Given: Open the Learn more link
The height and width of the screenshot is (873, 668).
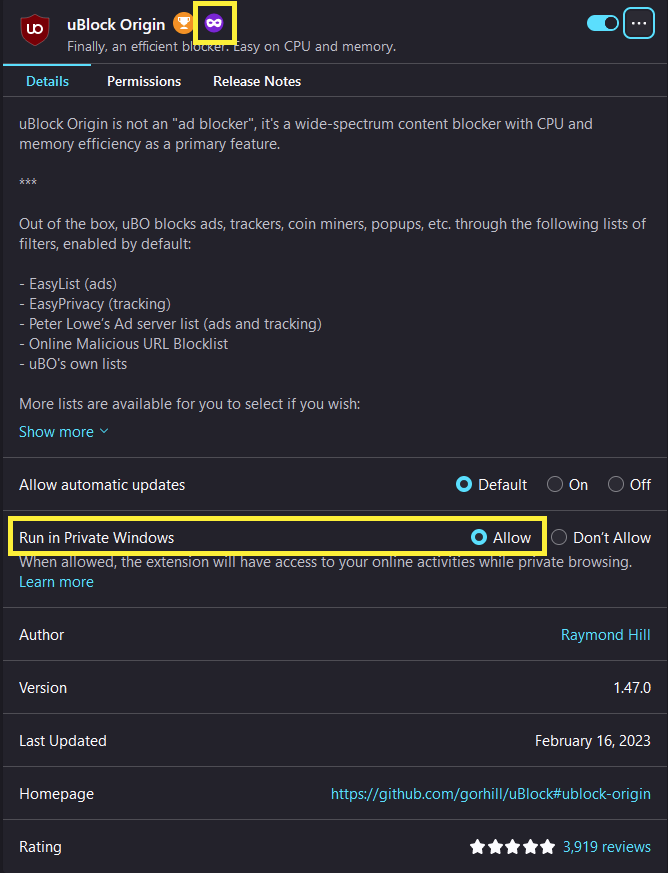Looking at the screenshot, I should pyautogui.click(x=56, y=582).
